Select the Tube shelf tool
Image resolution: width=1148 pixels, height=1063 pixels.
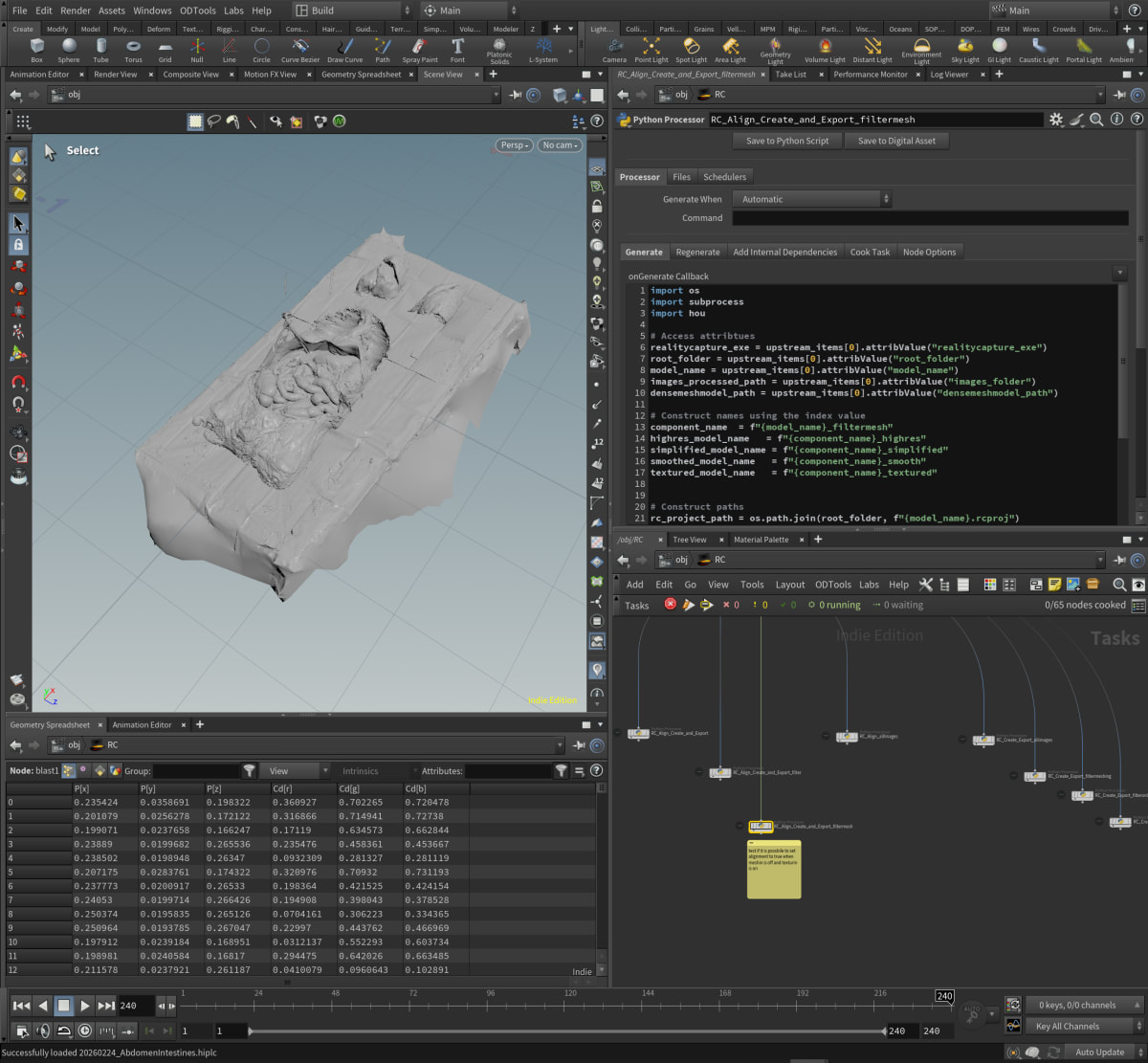pyautogui.click(x=100, y=50)
